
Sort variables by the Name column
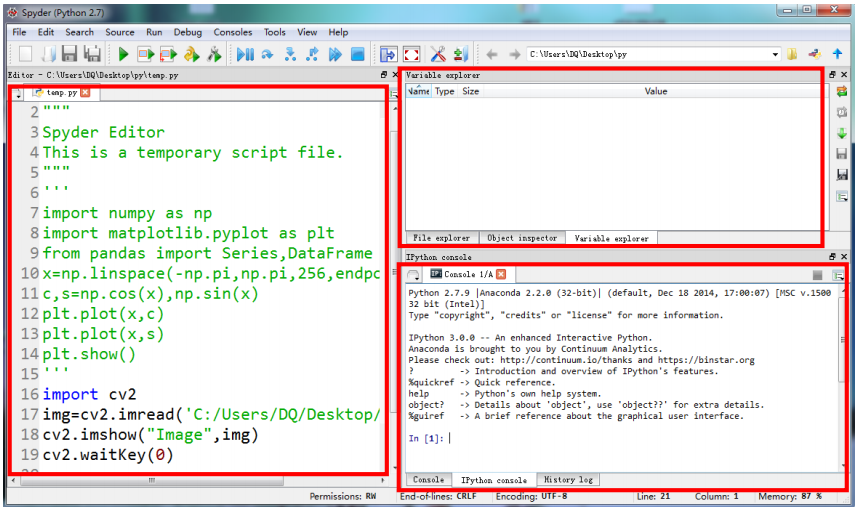pos(419,91)
